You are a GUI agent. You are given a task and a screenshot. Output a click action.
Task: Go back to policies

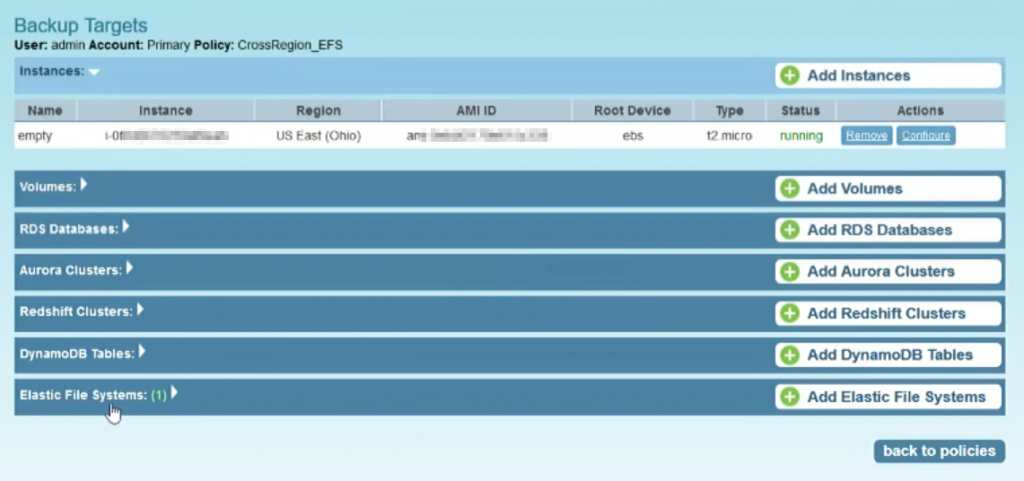coord(939,451)
